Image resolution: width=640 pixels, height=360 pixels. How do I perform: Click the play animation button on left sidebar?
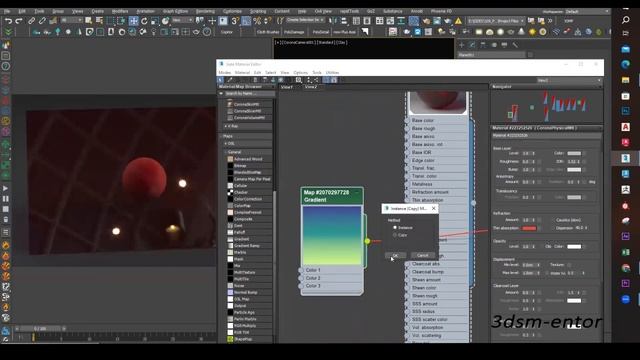(5, 189)
